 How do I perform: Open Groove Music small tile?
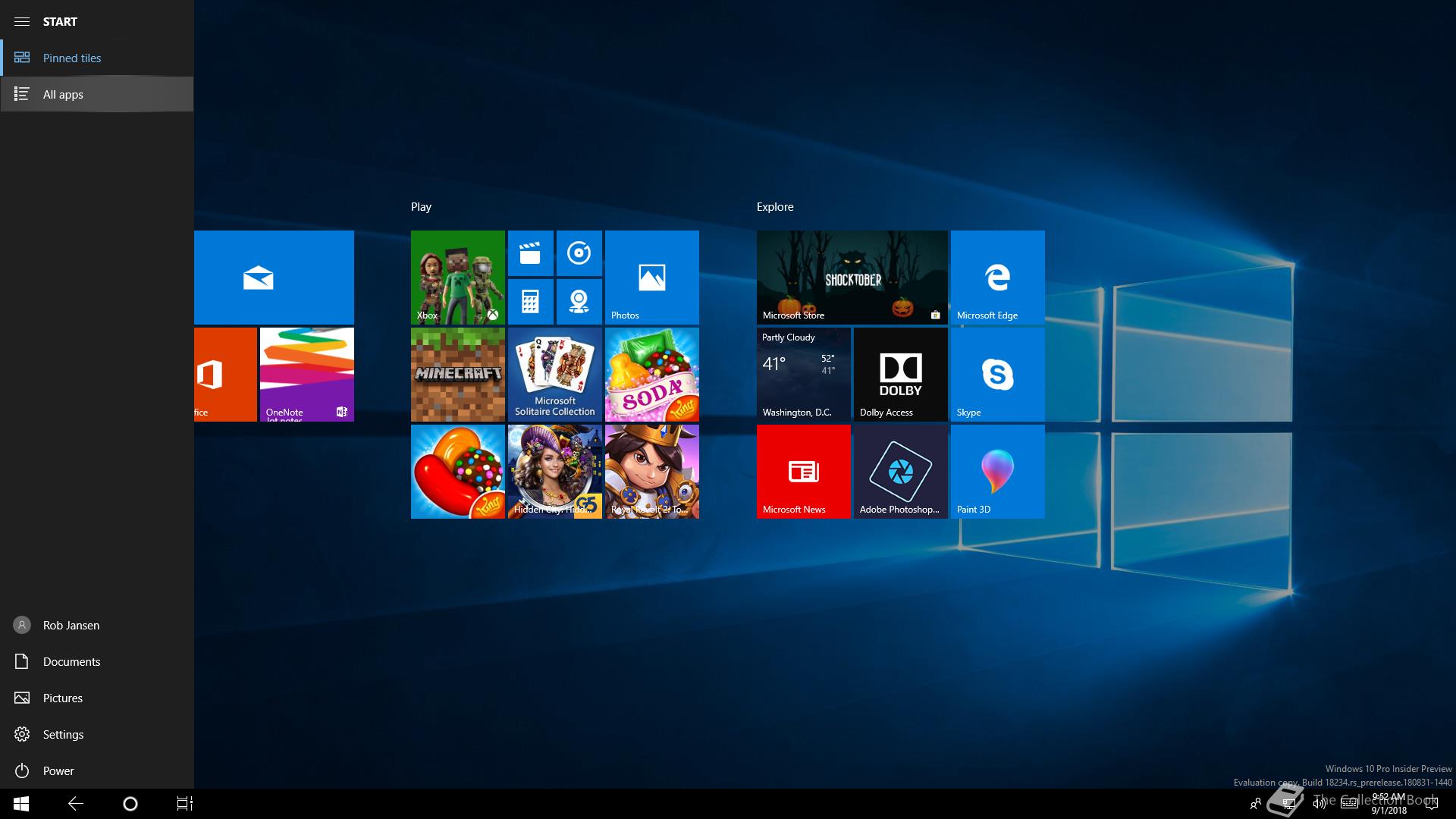[579, 253]
